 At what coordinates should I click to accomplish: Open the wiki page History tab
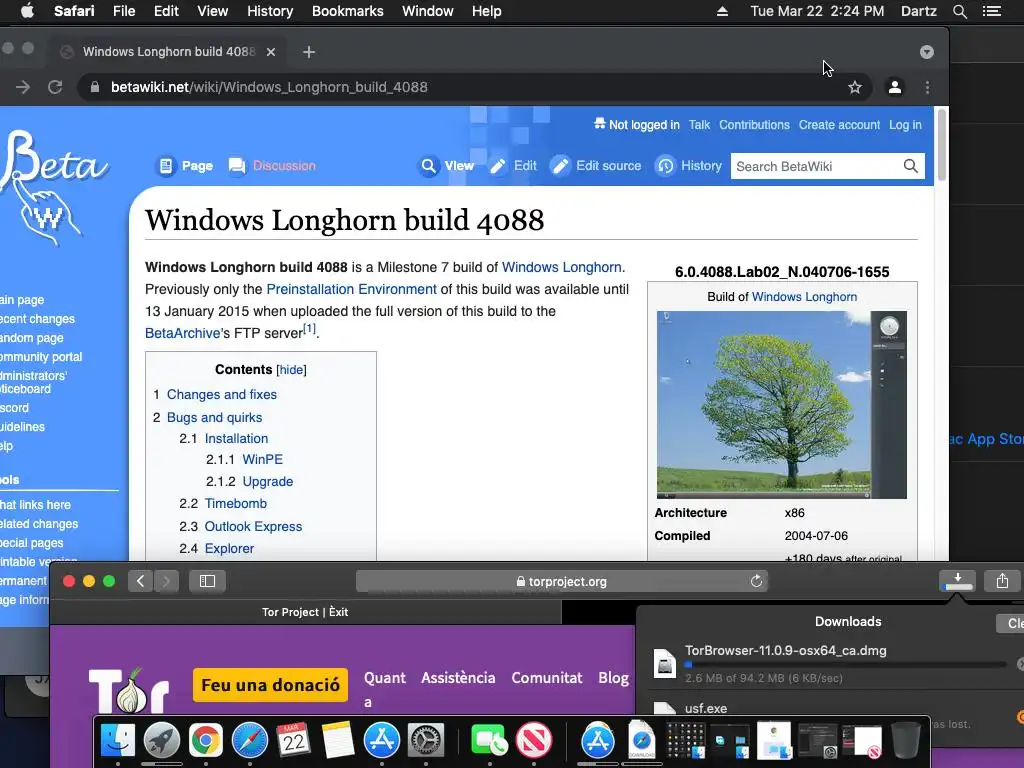[x=688, y=166]
